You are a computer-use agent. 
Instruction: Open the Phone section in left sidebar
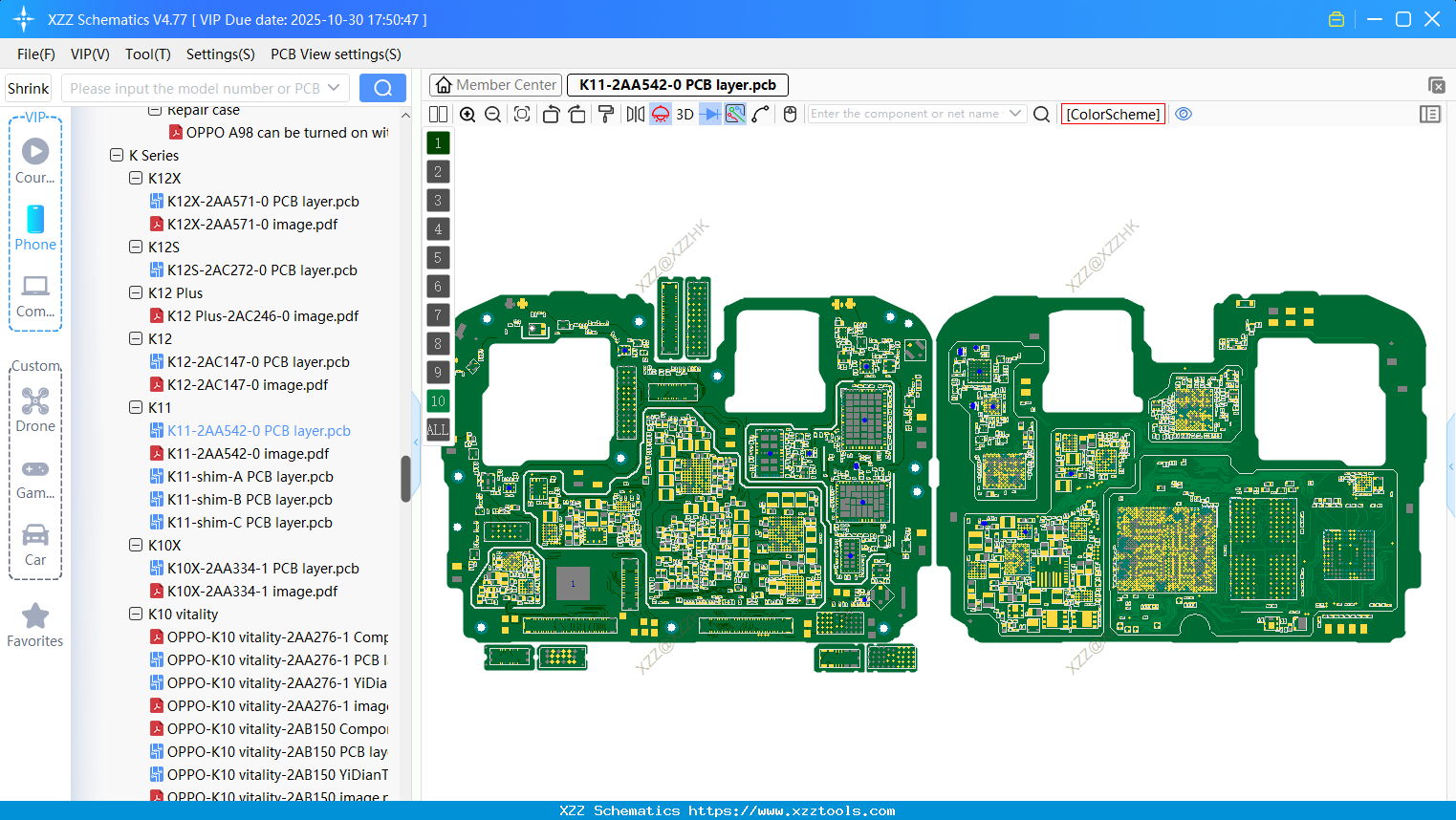(x=35, y=229)
